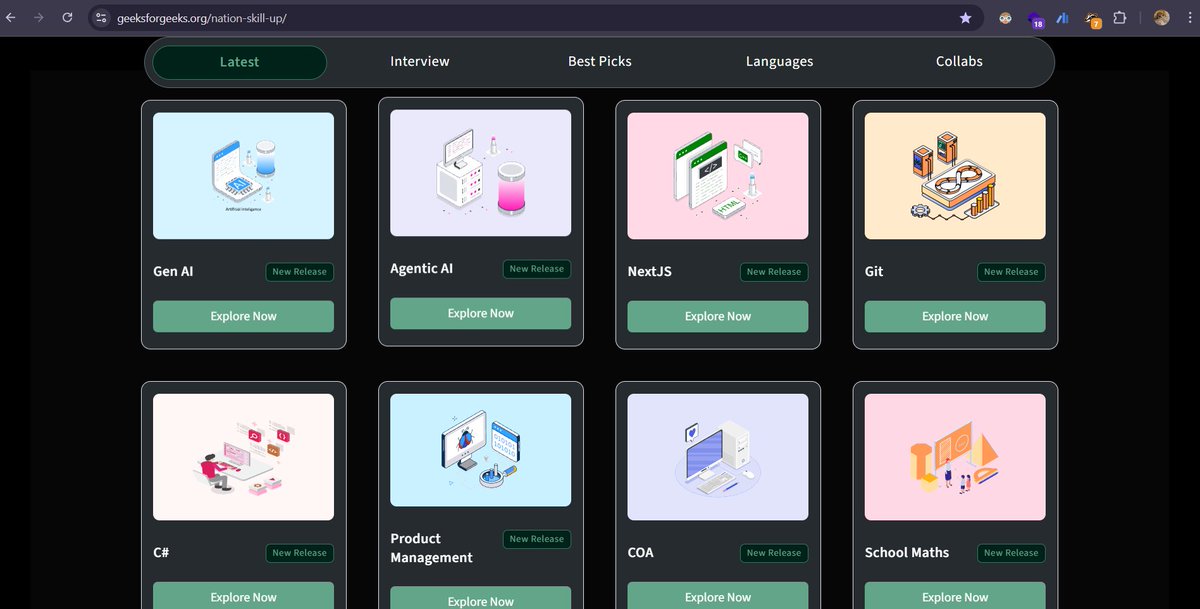This screenshot has height=609, width=1200.
Task: Open the orange face extension icon
Action: tap(1005, 18)
